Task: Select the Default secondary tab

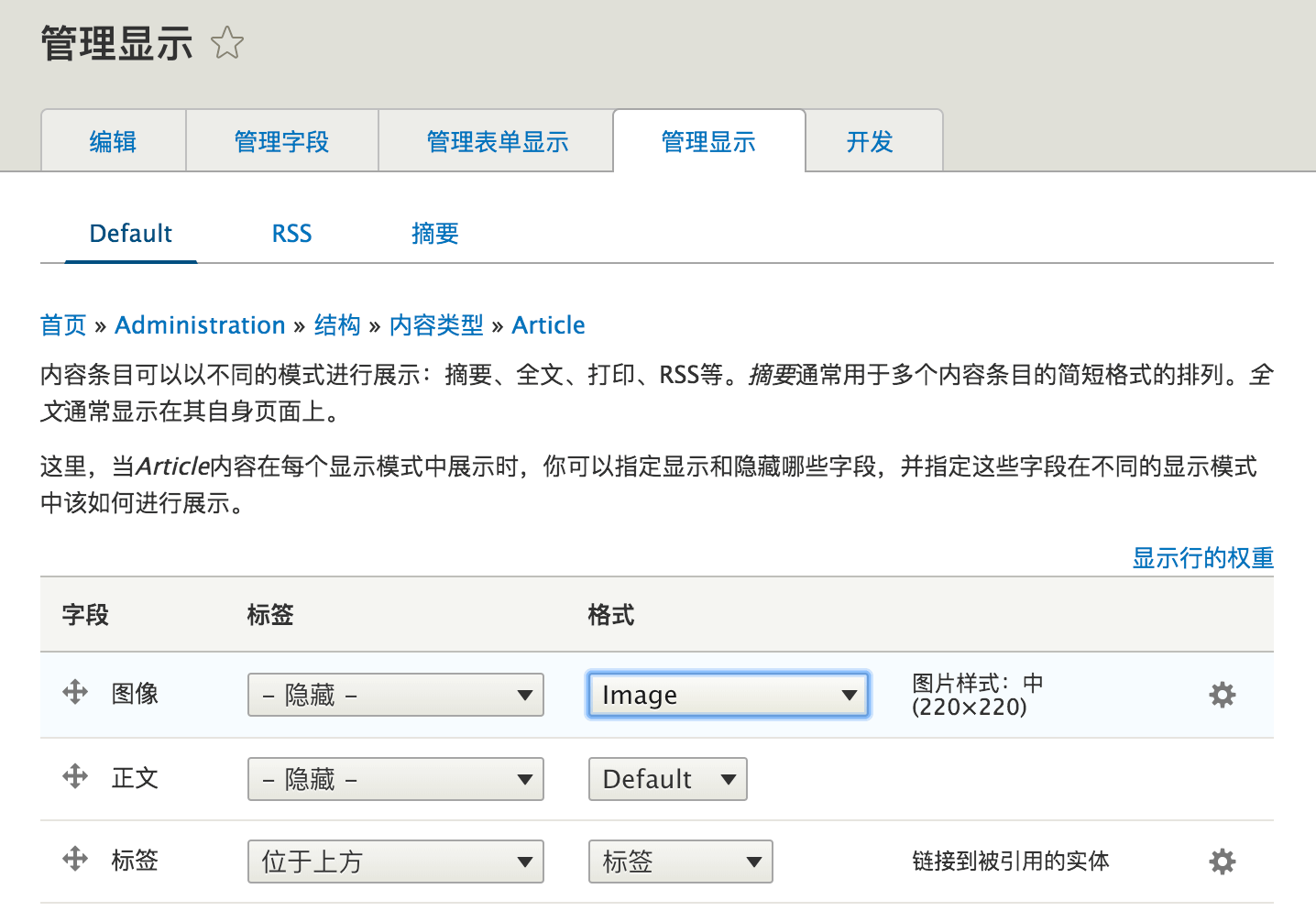Action: point(131,234)
